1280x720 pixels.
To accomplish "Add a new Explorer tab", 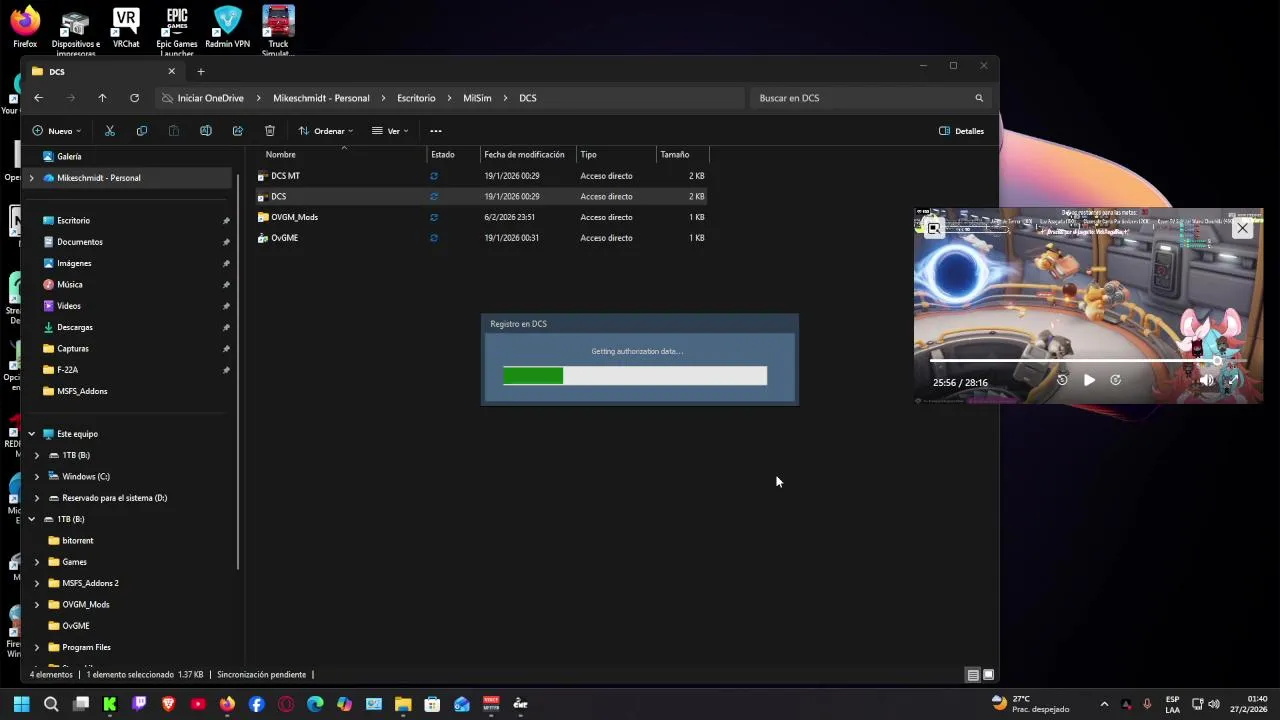I will point(200,72).
